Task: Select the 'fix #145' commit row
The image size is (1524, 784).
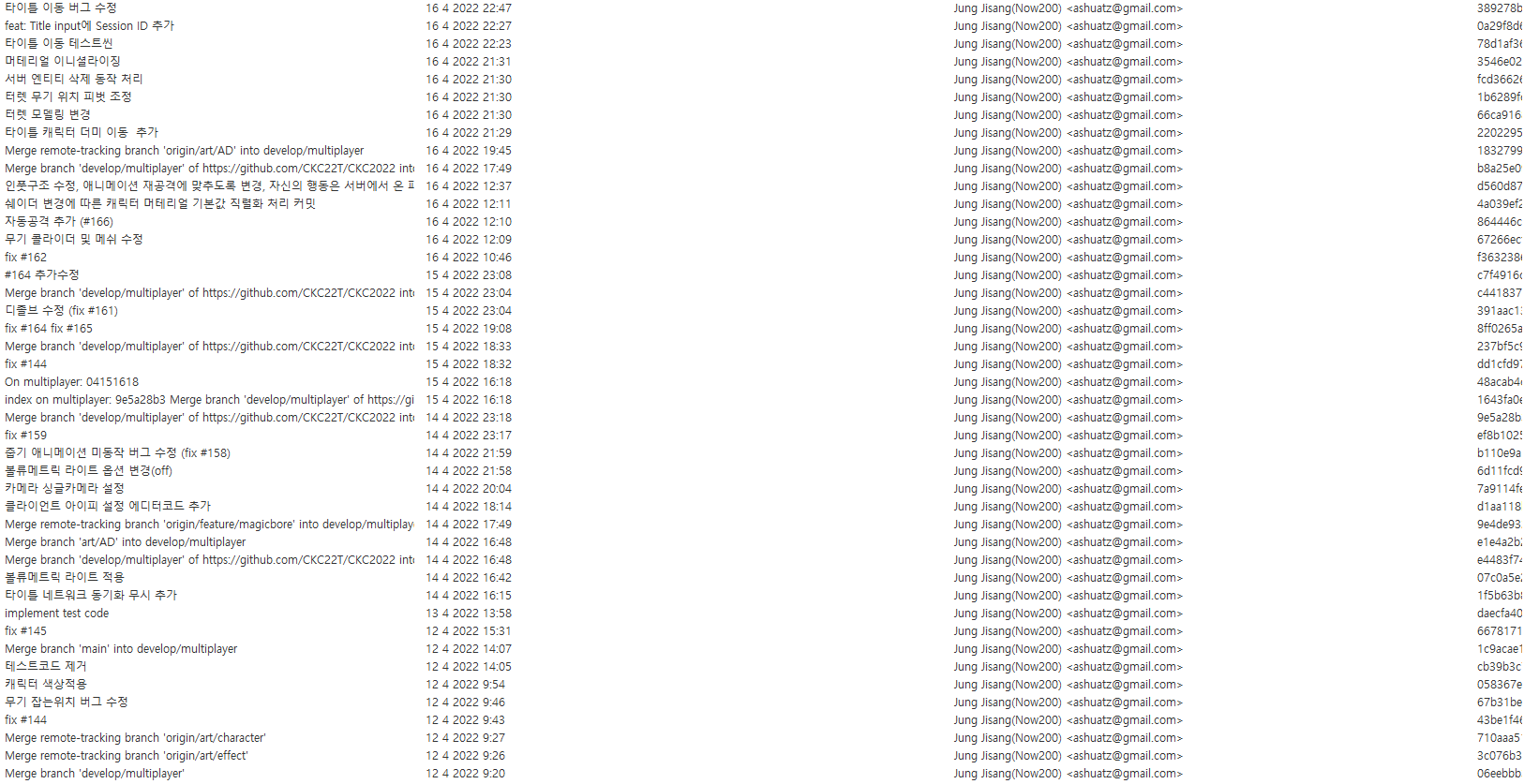Action: [x=762, y=631]
